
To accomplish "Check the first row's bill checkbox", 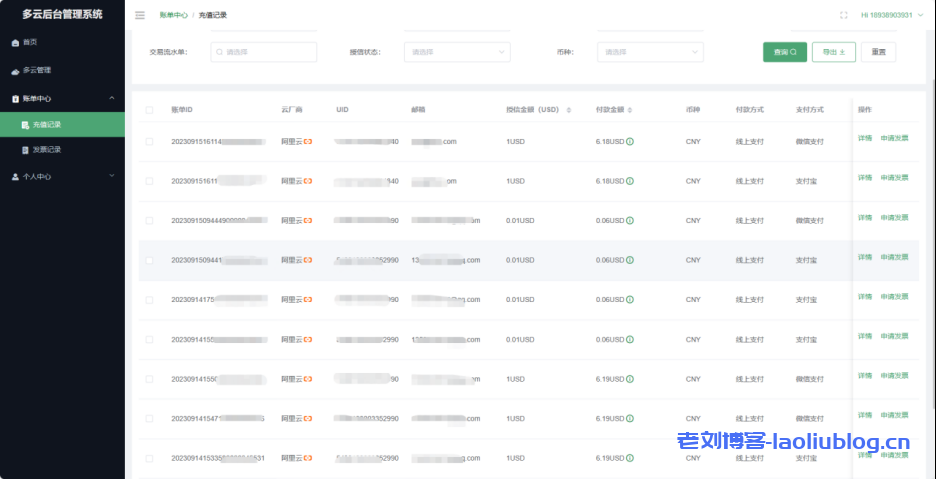I will pos(150,142).
